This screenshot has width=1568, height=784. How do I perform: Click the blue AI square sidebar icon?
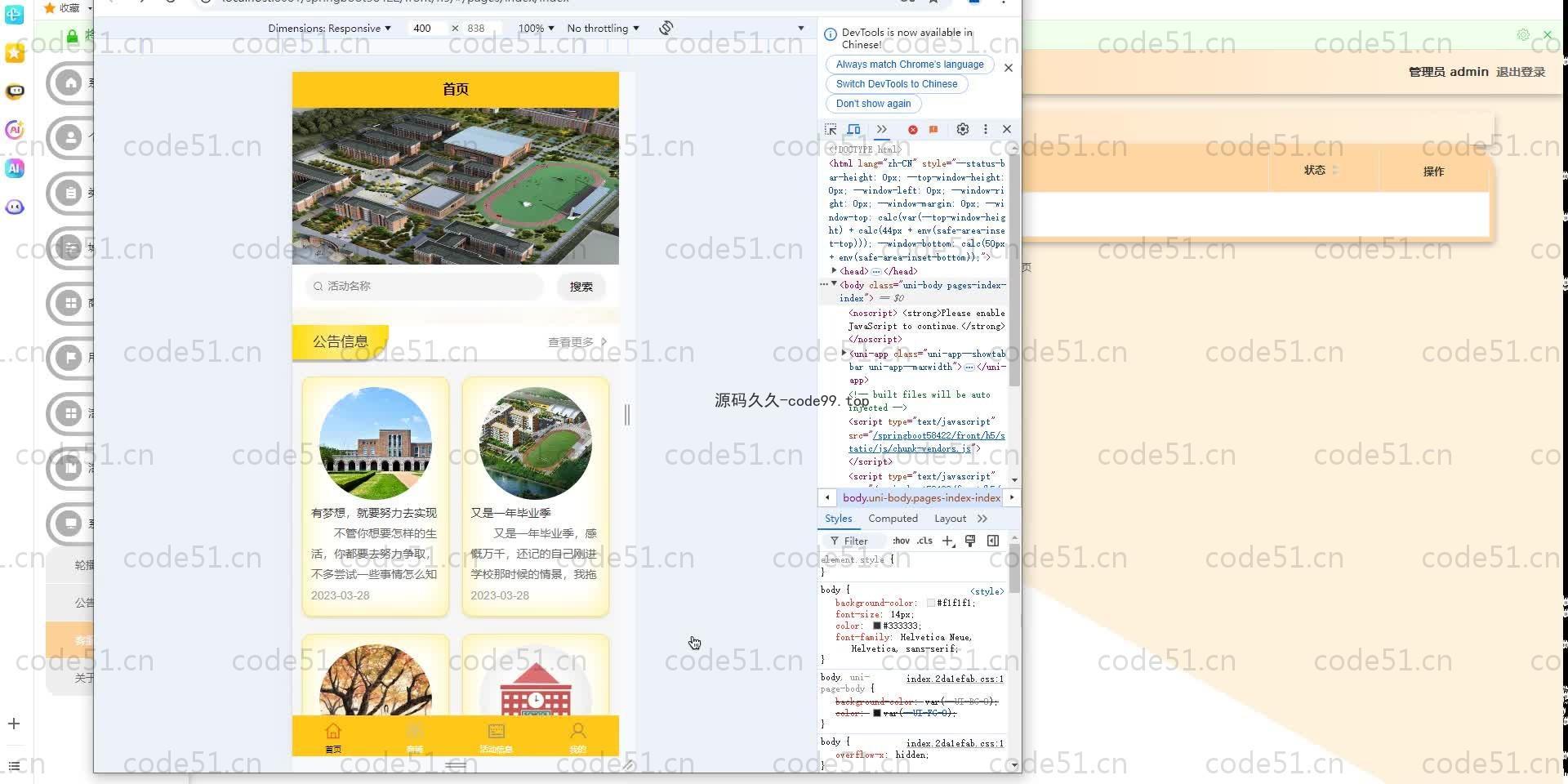[15, 167]
